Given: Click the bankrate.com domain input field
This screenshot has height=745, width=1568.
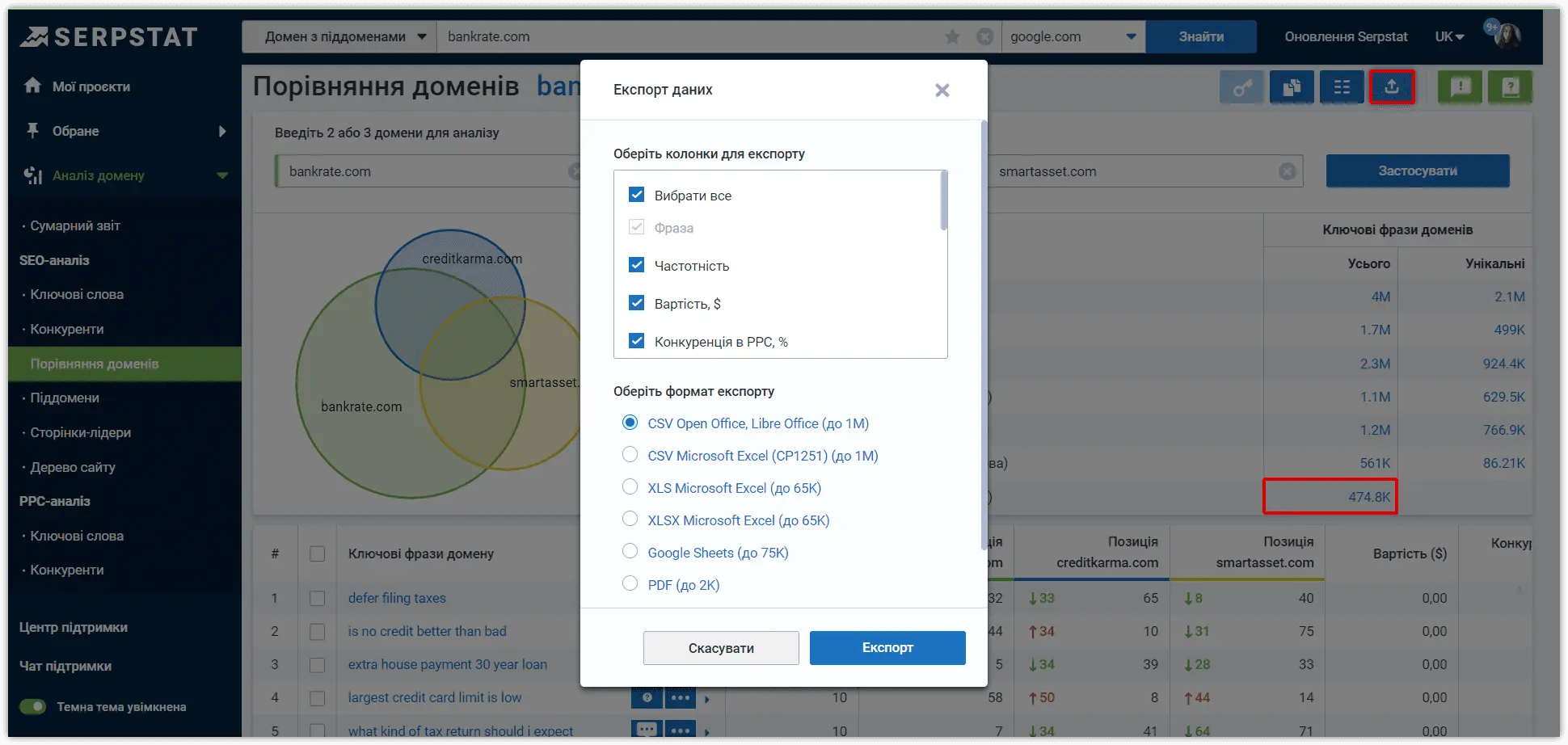Looking at the screenshot, I should point(428,171).
